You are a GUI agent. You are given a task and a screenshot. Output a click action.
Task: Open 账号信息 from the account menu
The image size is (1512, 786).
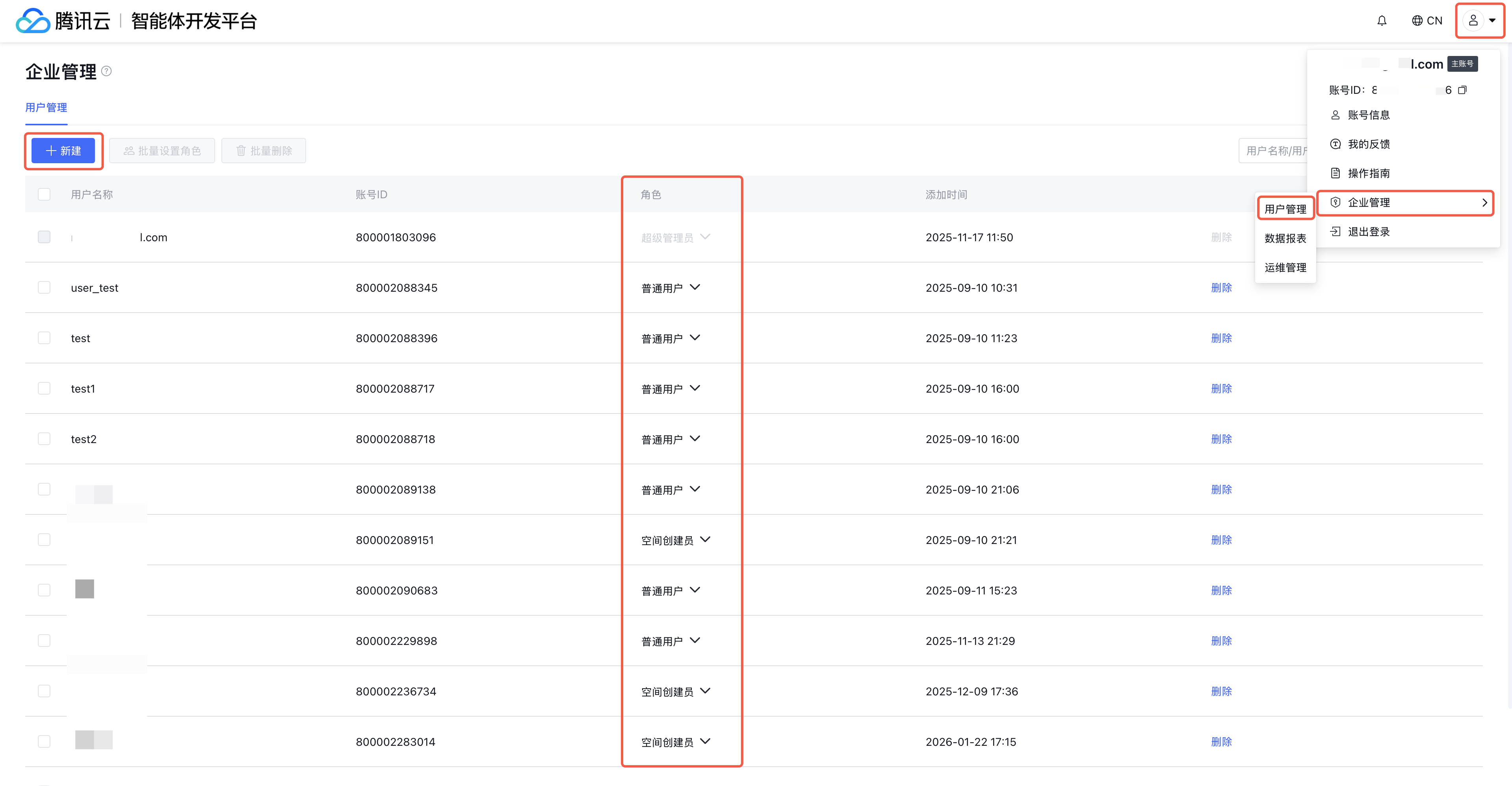point(1368,115)
